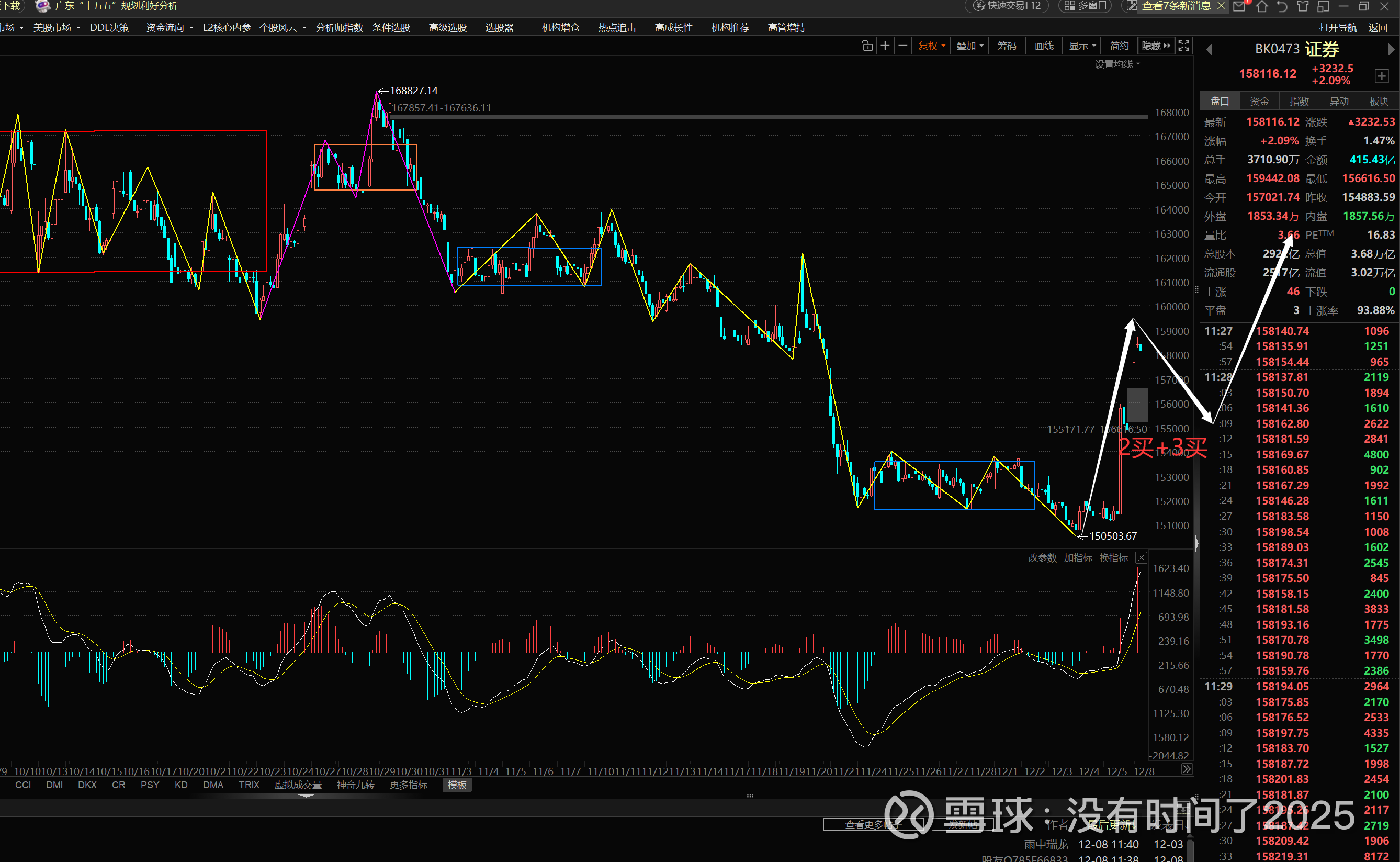Click 打开导航 link
Viewport: 1400px width, 862px height.
click(1337, 27)
